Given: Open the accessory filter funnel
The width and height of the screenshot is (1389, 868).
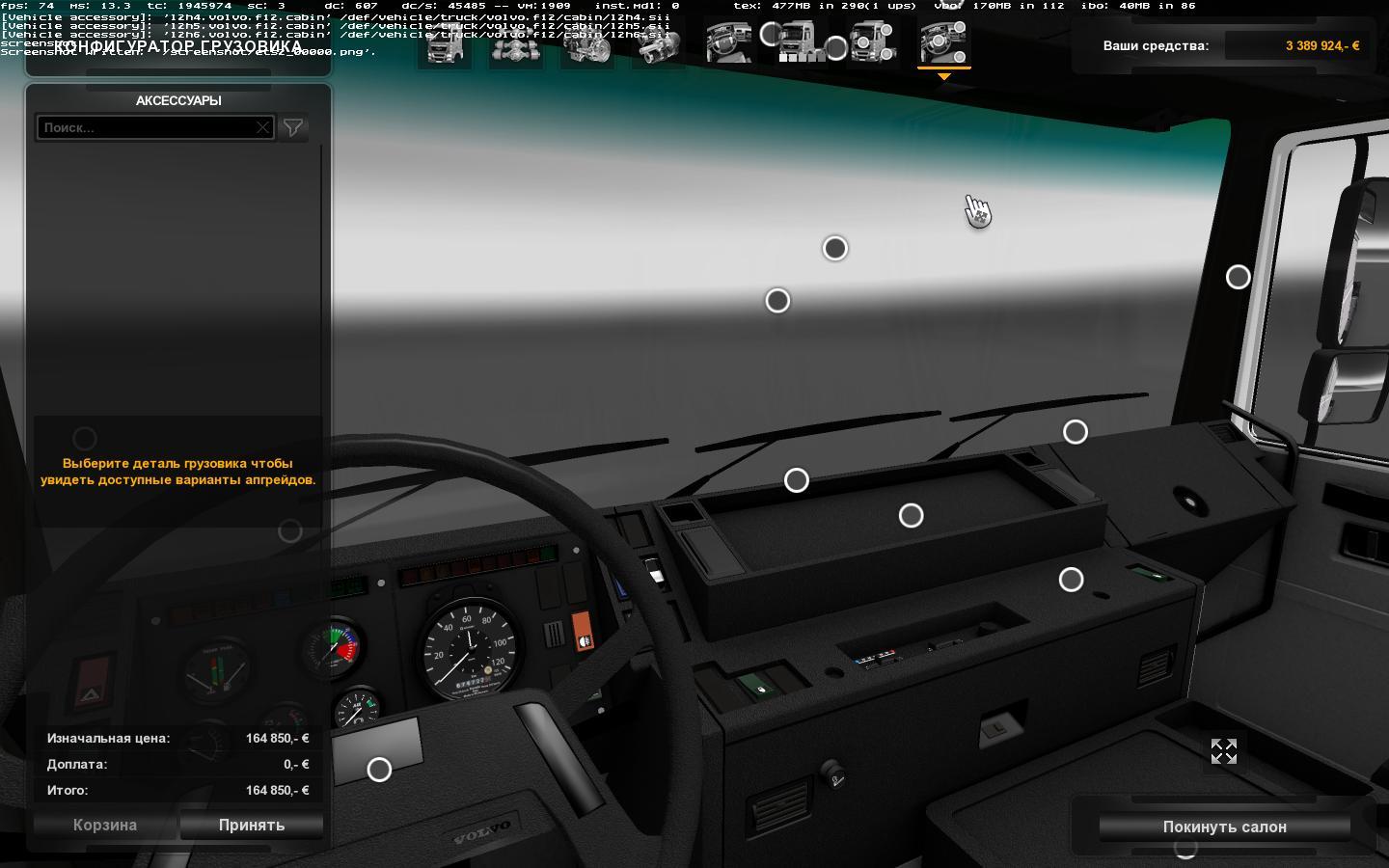Looking at the screenshot, I should pos(293,127).
